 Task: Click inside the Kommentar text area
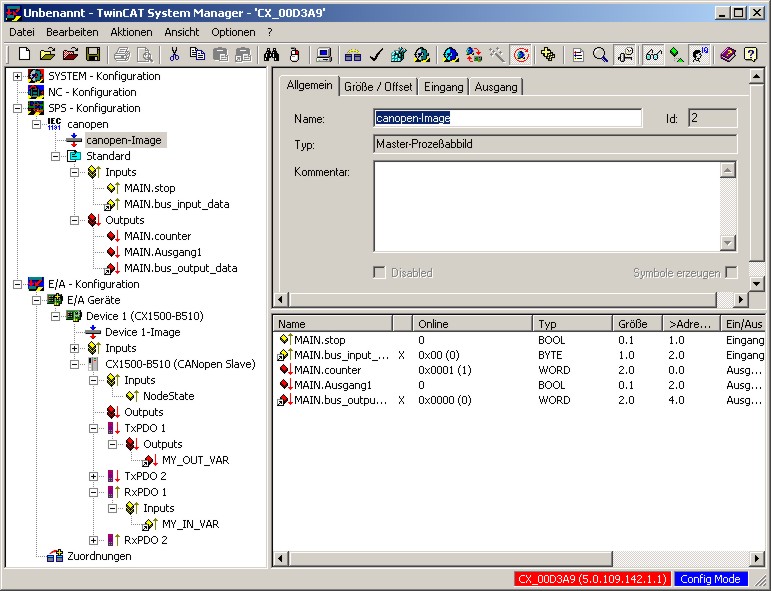[547, 207]
